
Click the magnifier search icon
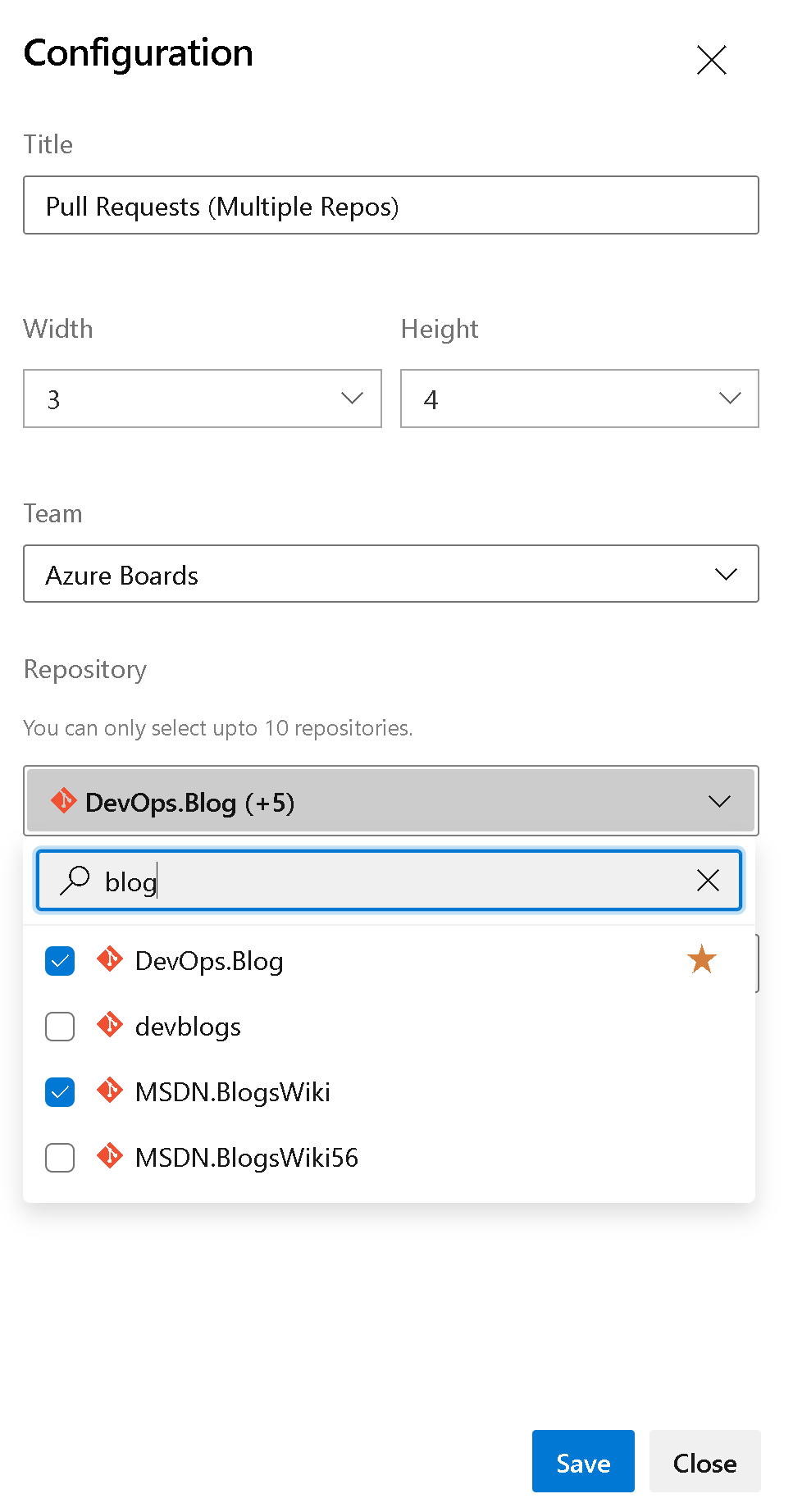pyautogui.click(x=75, y=881)
